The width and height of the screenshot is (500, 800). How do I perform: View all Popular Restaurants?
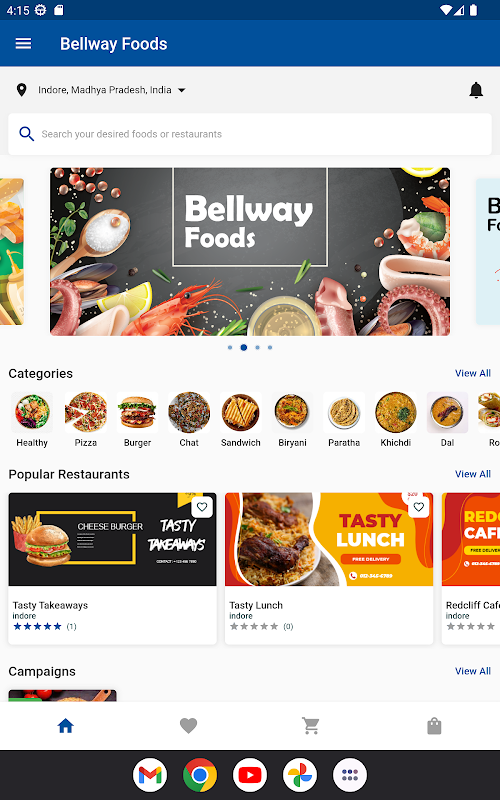point(472,474)
